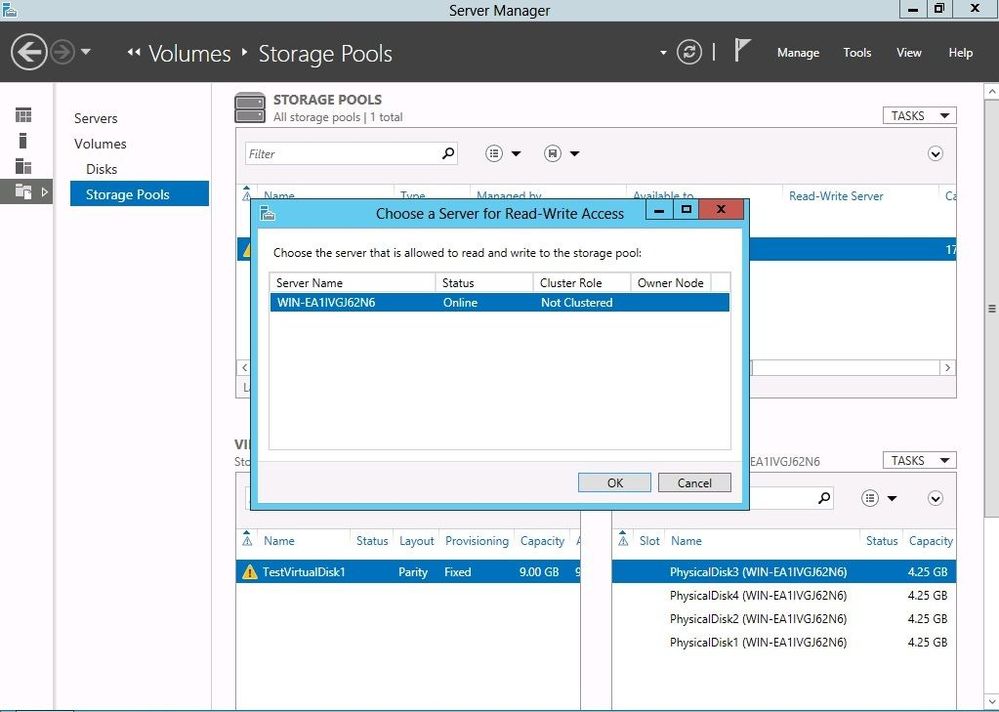Viewport: 999px width, 712px height.
Task: Open navigation history dropdown arrow
Action: coord(86,52)
